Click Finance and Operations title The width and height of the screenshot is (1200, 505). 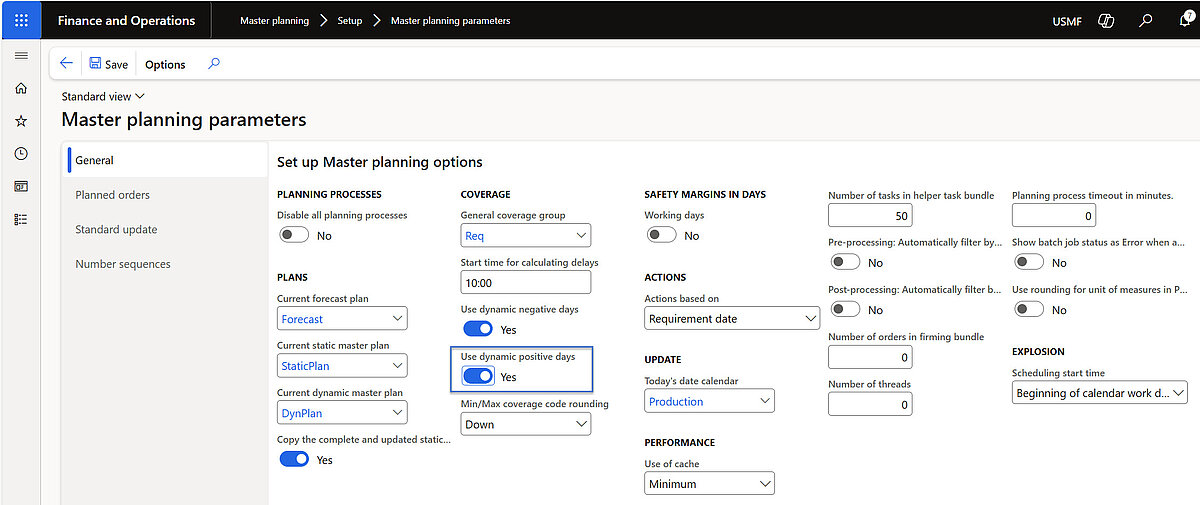pyautogui.click(x=126, y=20)
